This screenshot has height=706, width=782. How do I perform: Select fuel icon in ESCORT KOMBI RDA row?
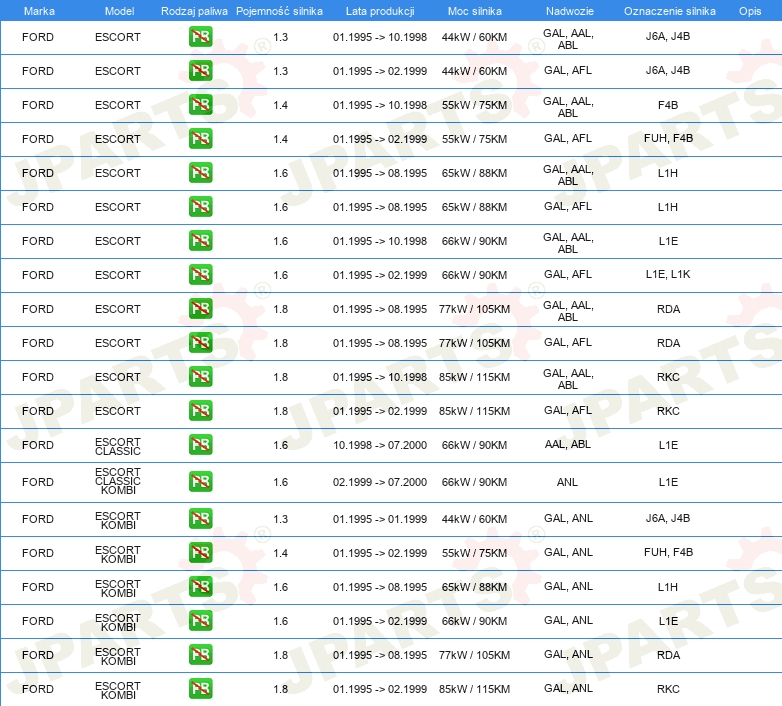(x=200, y=655)
